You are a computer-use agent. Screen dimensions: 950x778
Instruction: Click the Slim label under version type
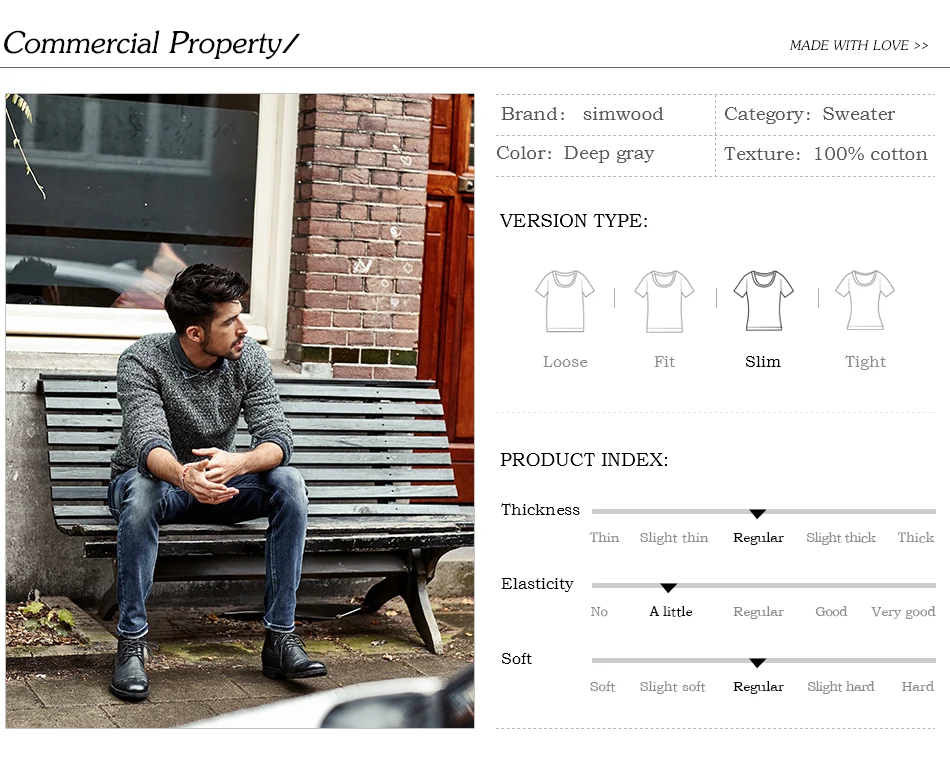point(763,362)
